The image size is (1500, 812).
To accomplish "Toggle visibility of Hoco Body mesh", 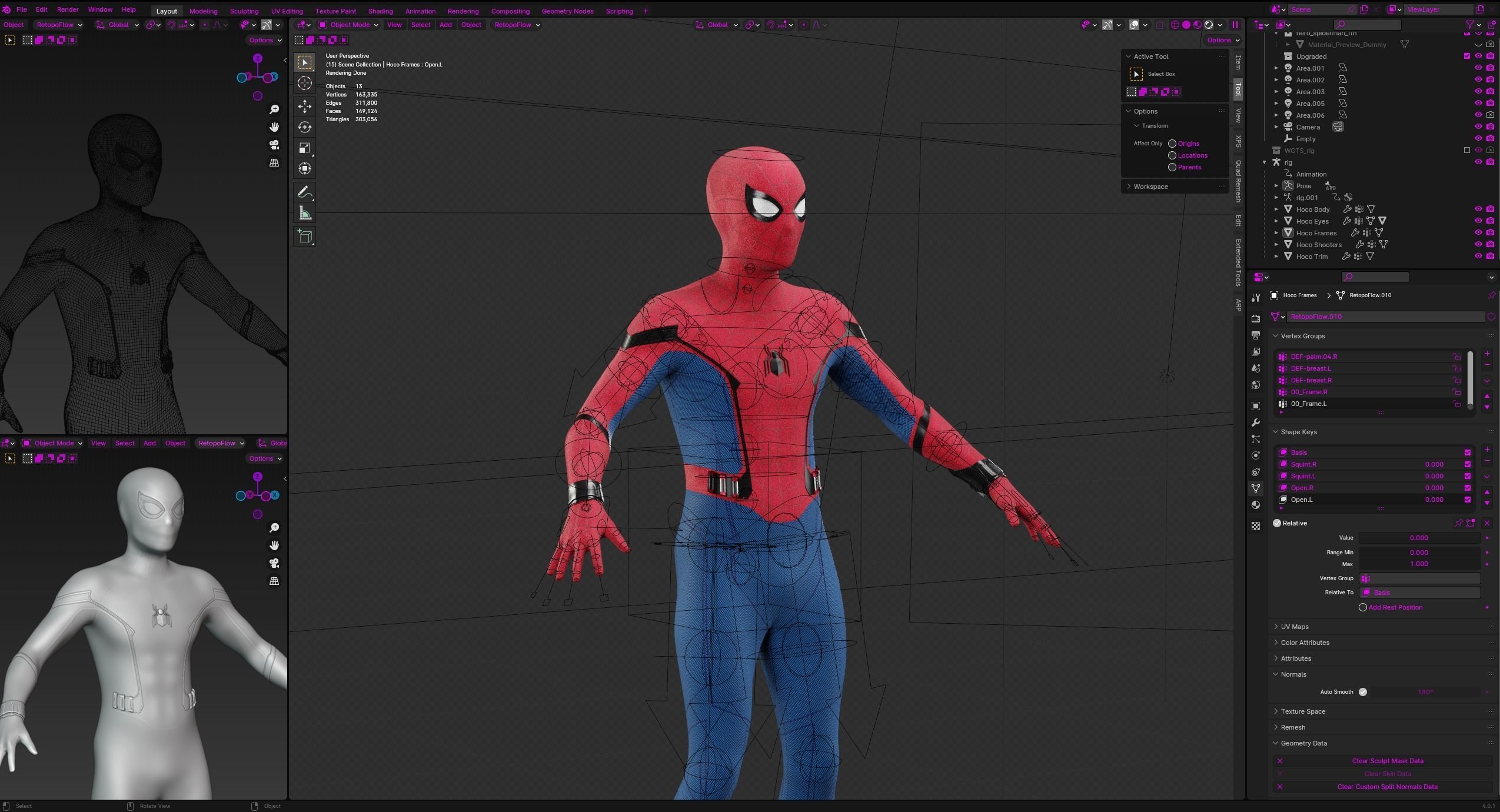I will pyautogui.click(x=1478, y=209).
